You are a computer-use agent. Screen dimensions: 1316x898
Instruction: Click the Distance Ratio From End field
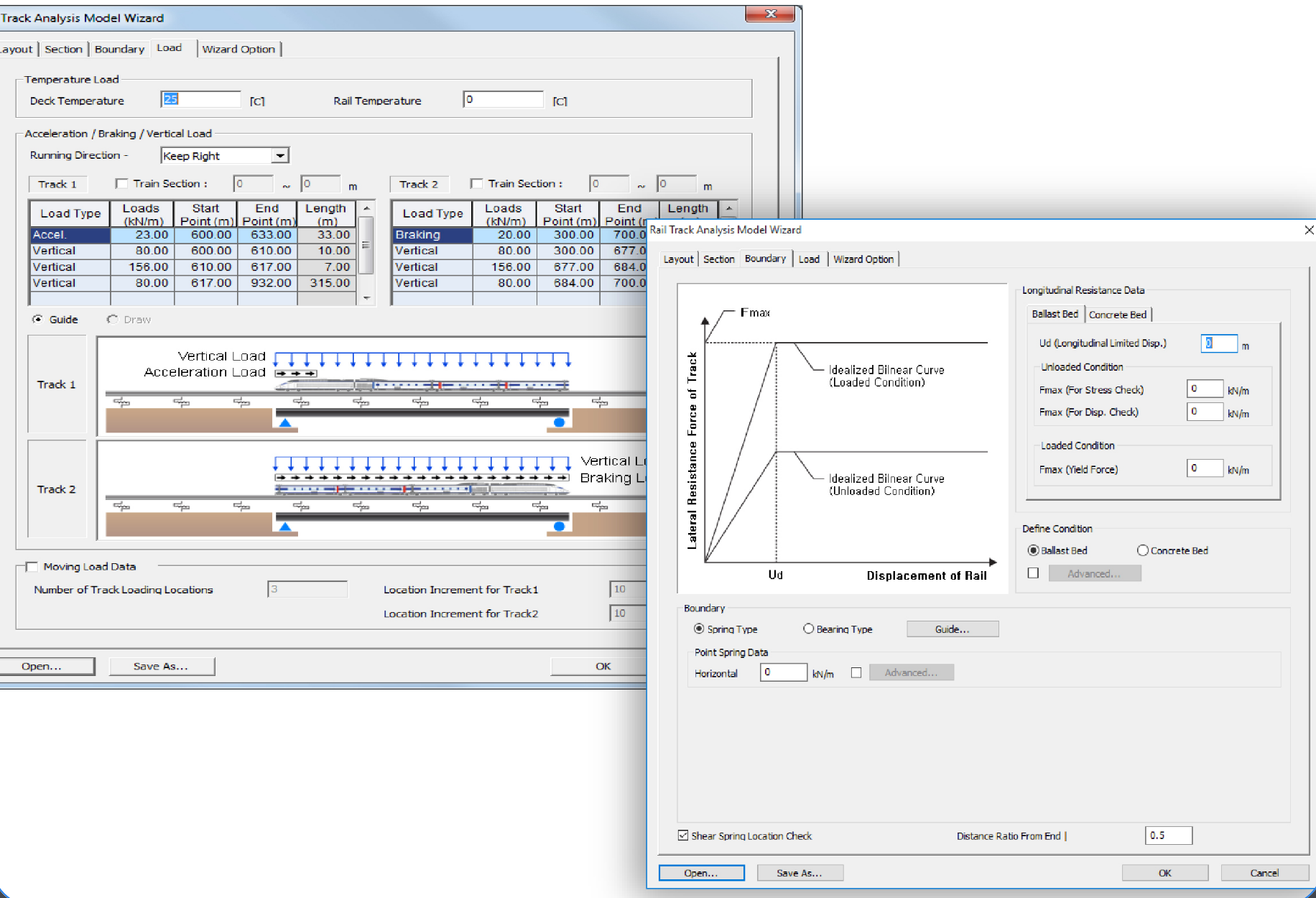(x=1168, y=835)
